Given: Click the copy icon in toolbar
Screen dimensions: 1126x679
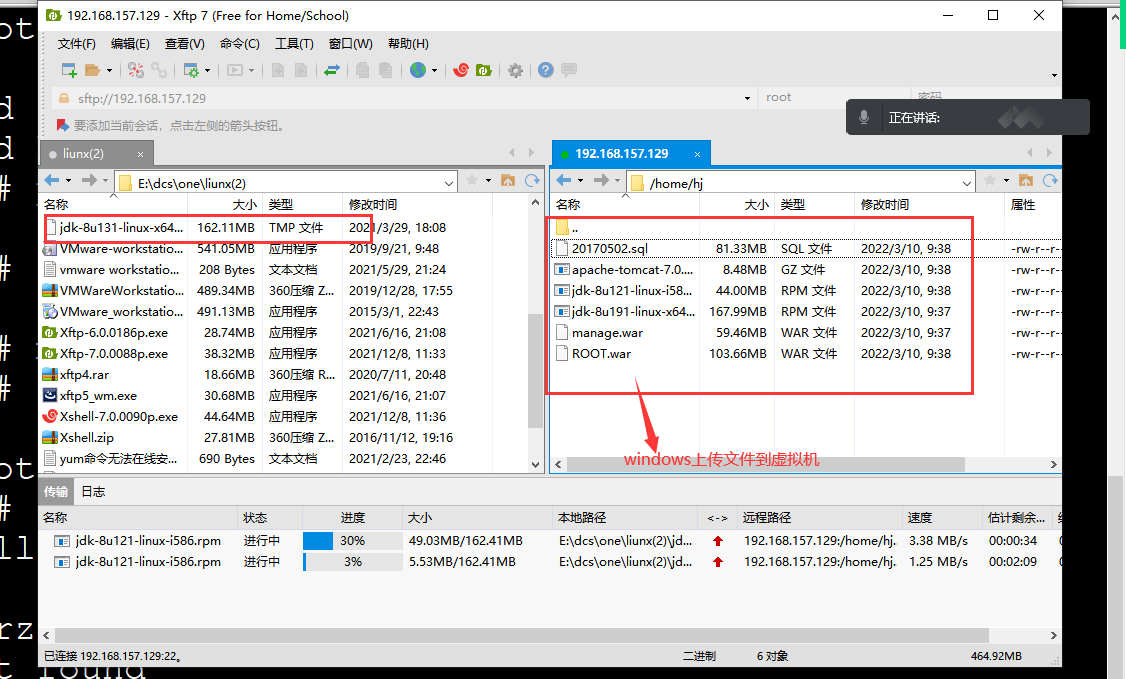Looking at the screenshot, I should pos(363,70).
